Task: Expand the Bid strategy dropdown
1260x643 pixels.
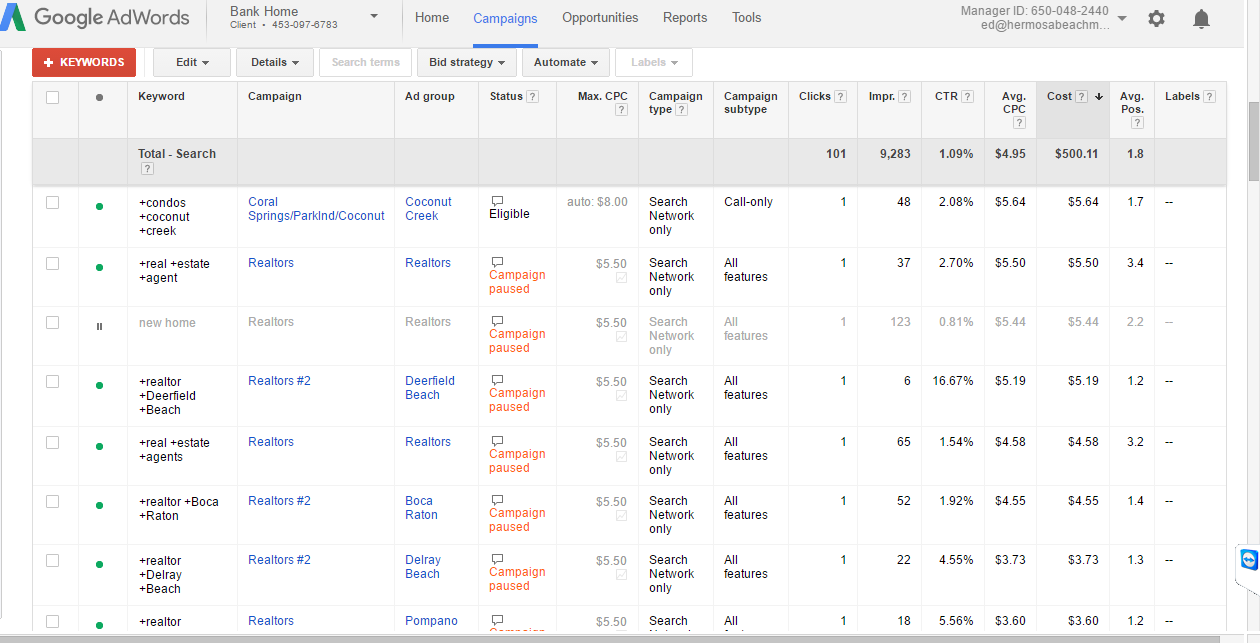Action: tap(466, 62)
